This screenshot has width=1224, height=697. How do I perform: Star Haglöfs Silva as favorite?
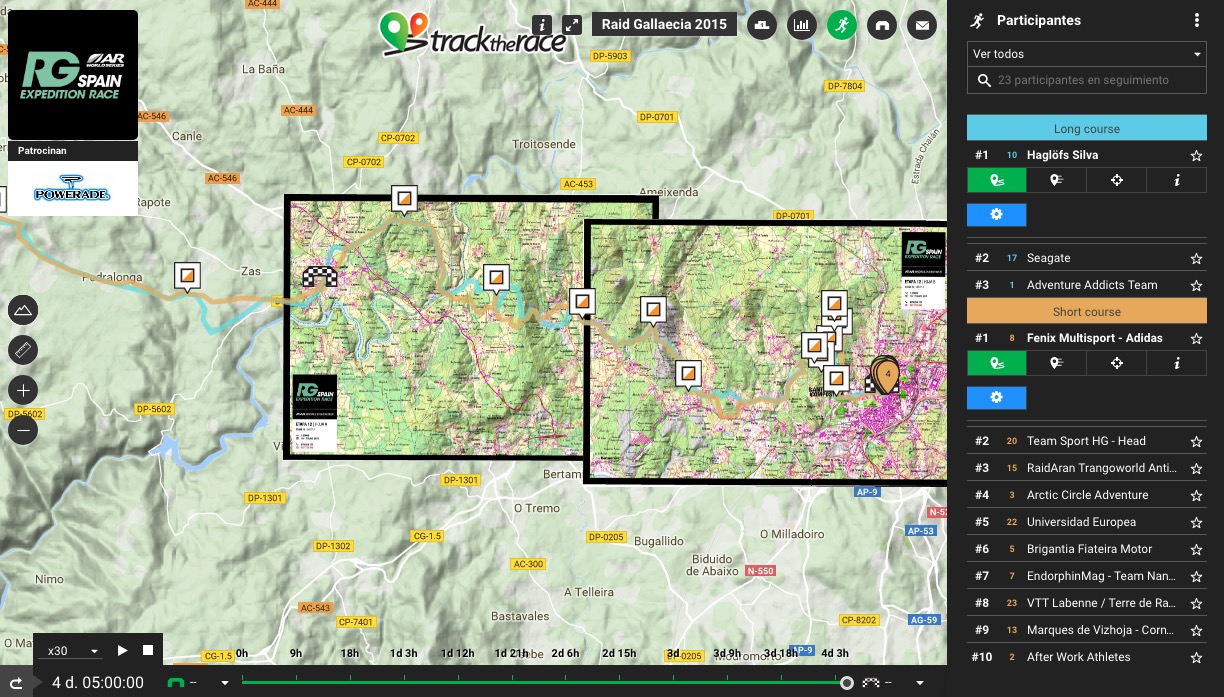pyautogui.click(x=1196, y=155)
